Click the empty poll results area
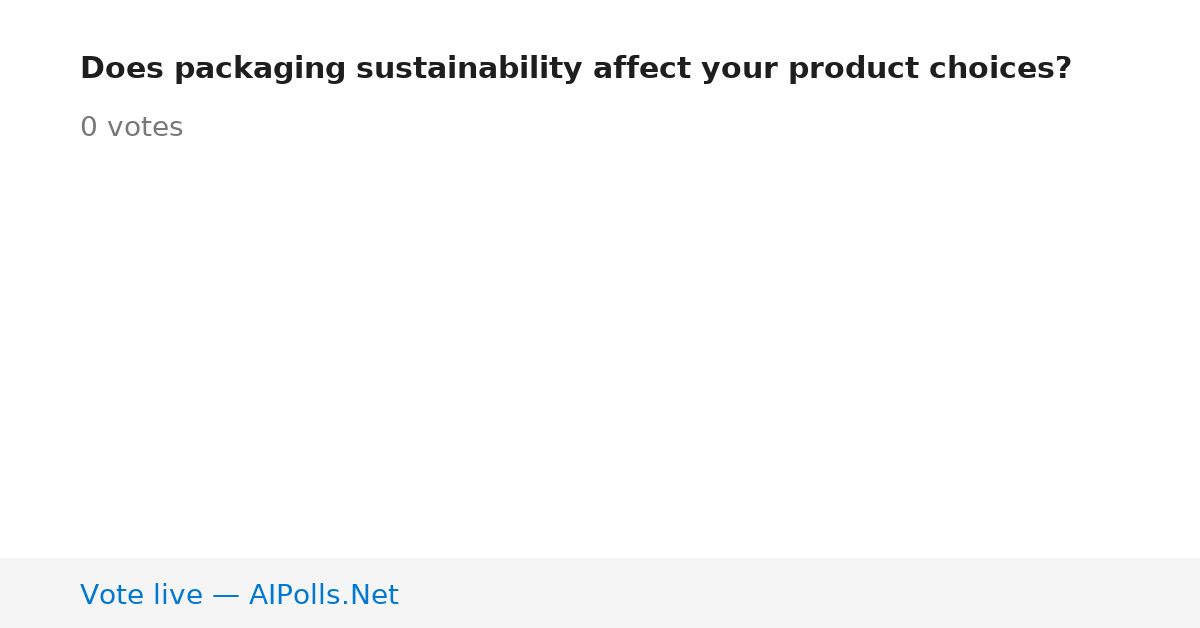This screenshot has height=628, width=1200. (x=600, y=350)
